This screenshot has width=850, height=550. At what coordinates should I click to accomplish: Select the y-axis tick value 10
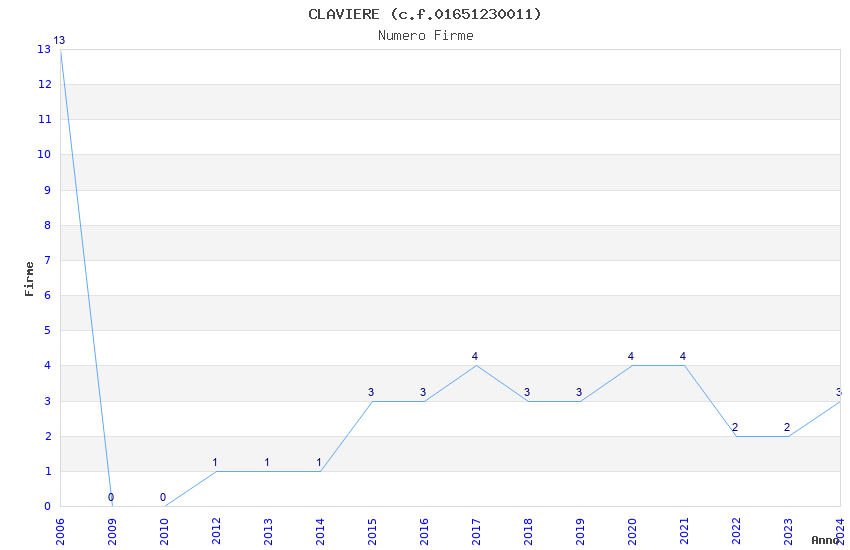tap(44, 154)
